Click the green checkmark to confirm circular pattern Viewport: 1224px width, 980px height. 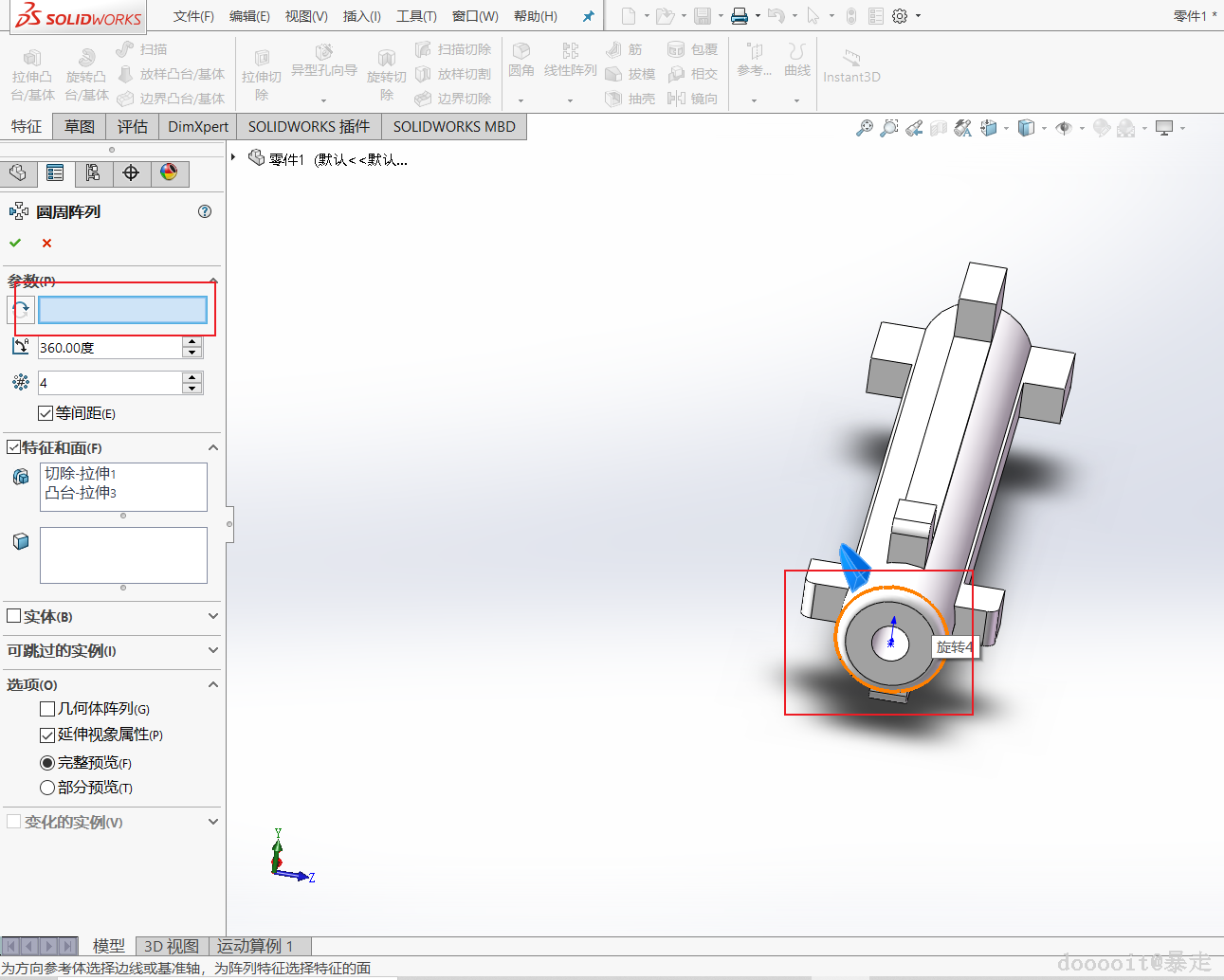coord(15,244)
